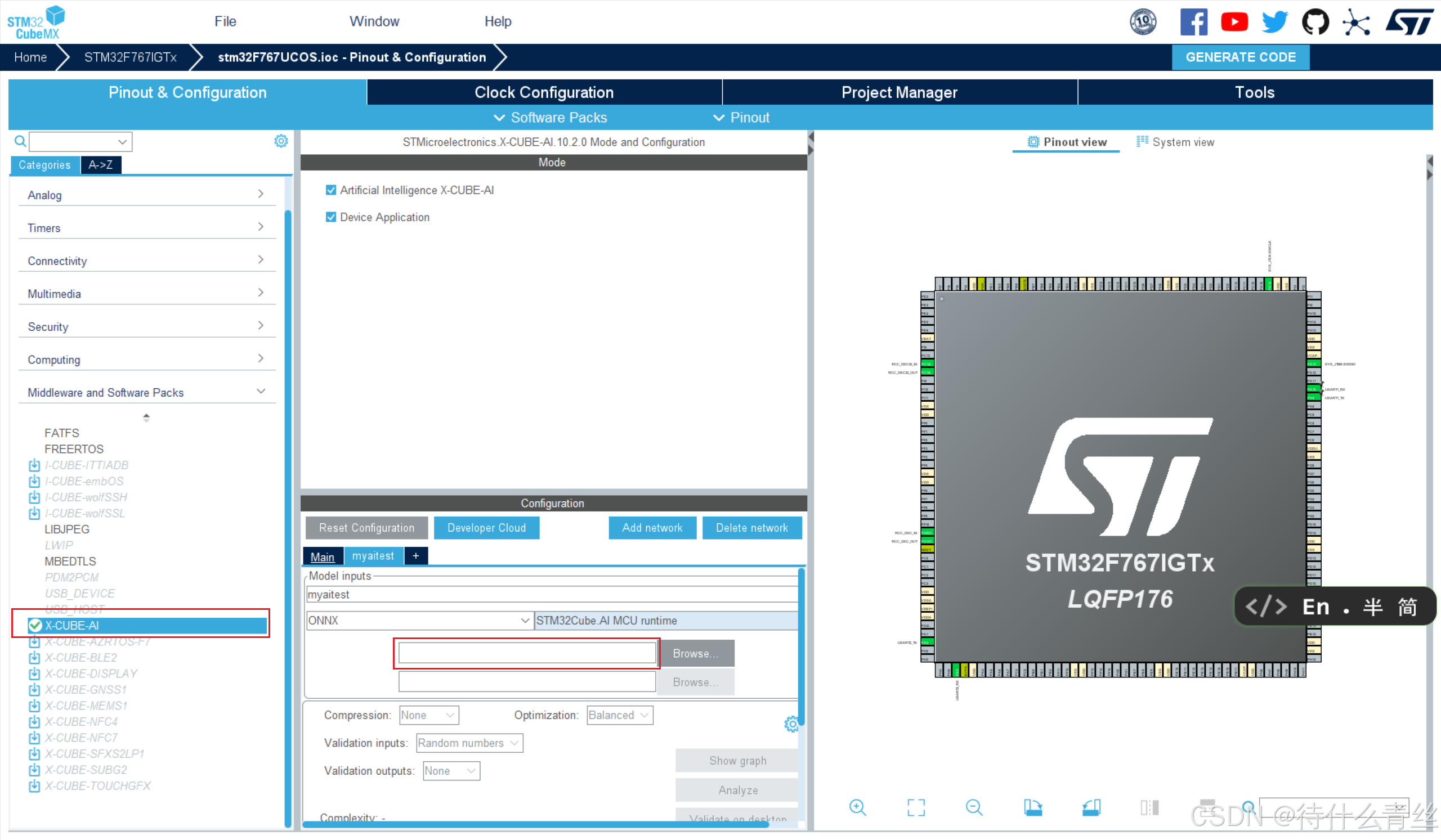Image resolution: width=1441 pixels, height=840 pixels.
Task: Open the YouTube icon in the header
Action: [x=1234, y=22]
